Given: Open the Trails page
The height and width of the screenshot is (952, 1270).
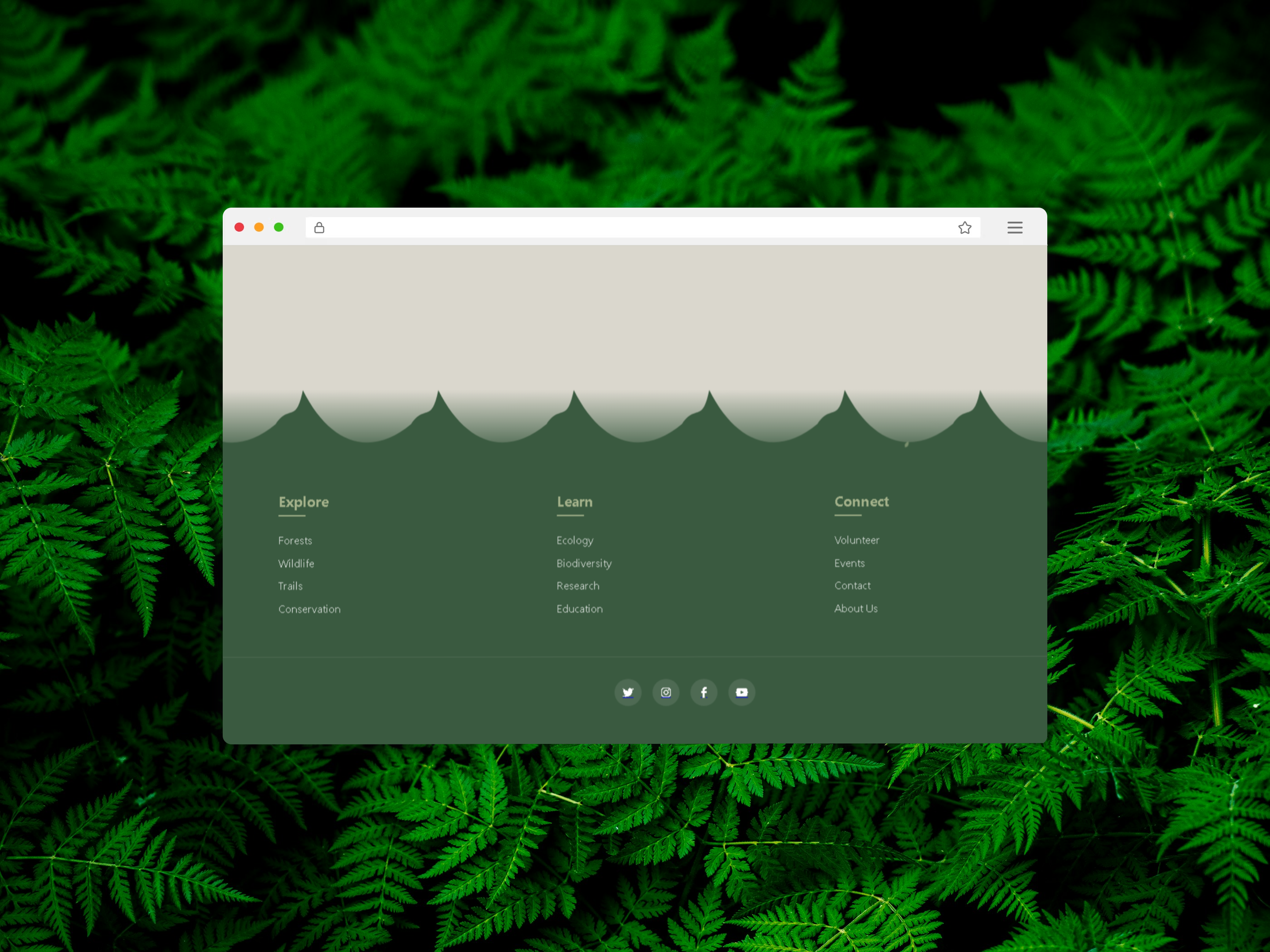Looking at the screenshot, I should point(290,586).
